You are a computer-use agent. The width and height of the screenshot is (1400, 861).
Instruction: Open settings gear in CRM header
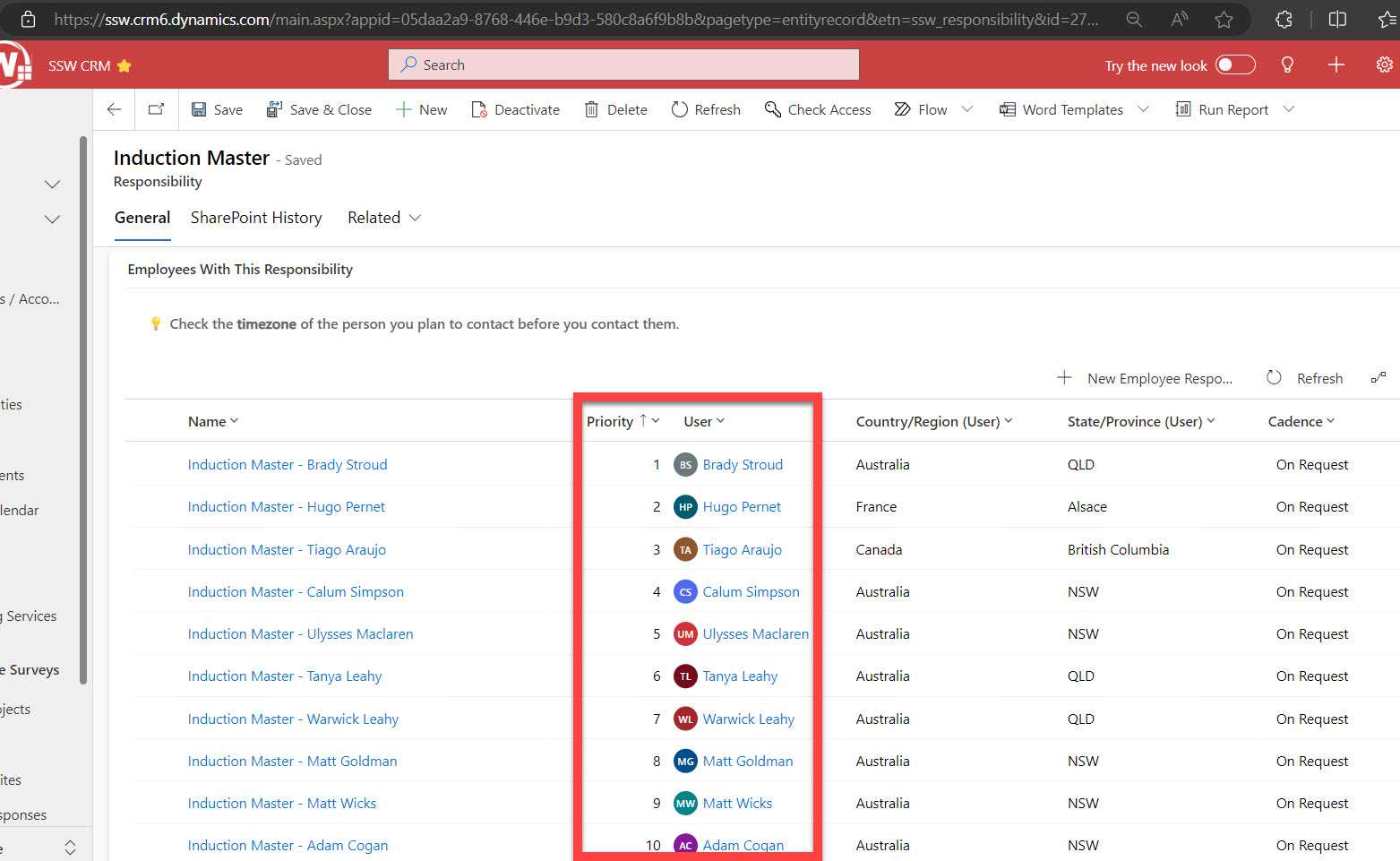[1384, 65]
